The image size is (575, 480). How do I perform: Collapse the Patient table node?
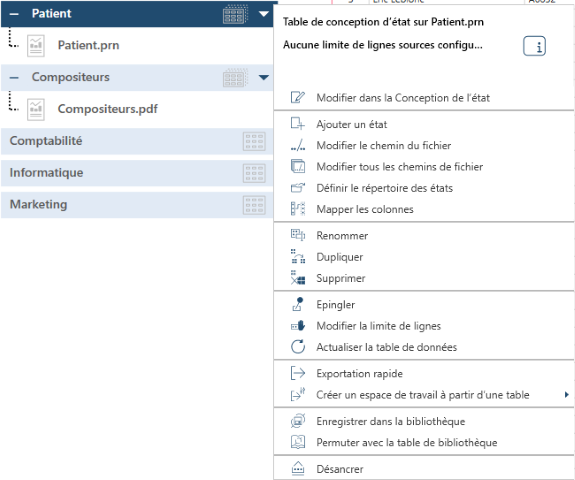pos(14,14)
